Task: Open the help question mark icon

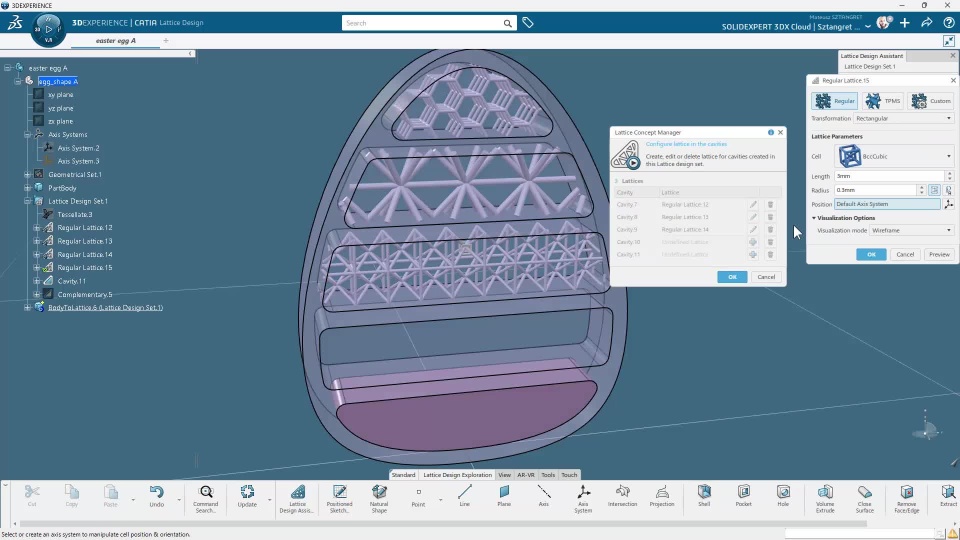Action: tap(949, 23)
